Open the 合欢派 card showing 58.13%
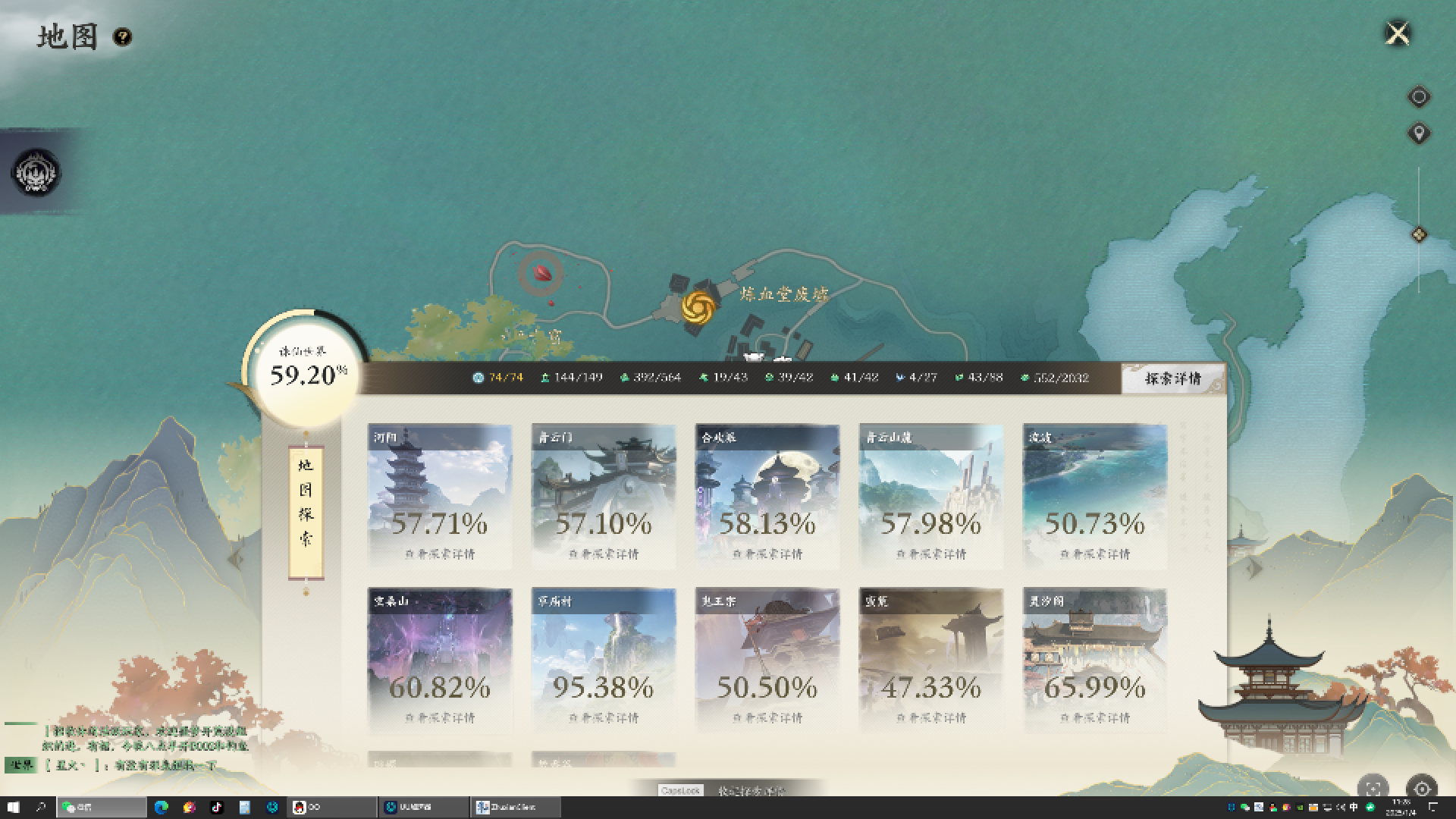Image resolution: width=1456 pixels, height=819 pixels. (767, 496)
